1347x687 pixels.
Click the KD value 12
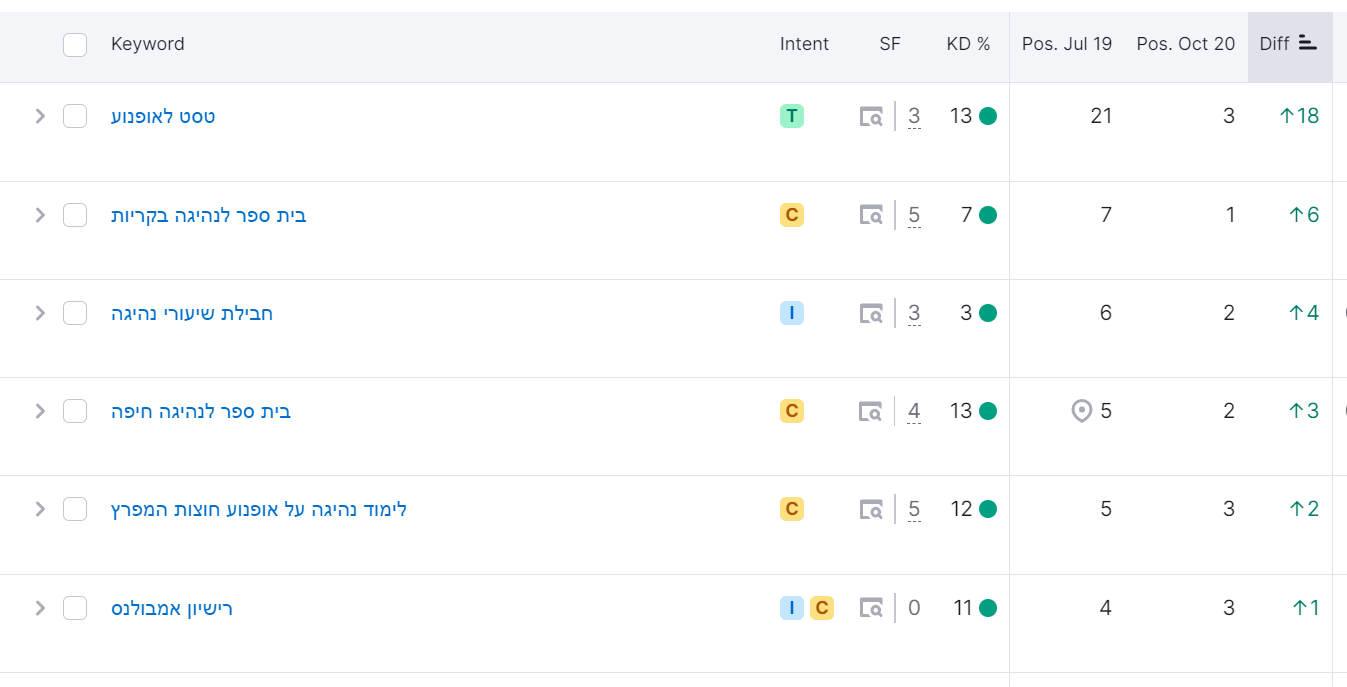coord(961,509)
